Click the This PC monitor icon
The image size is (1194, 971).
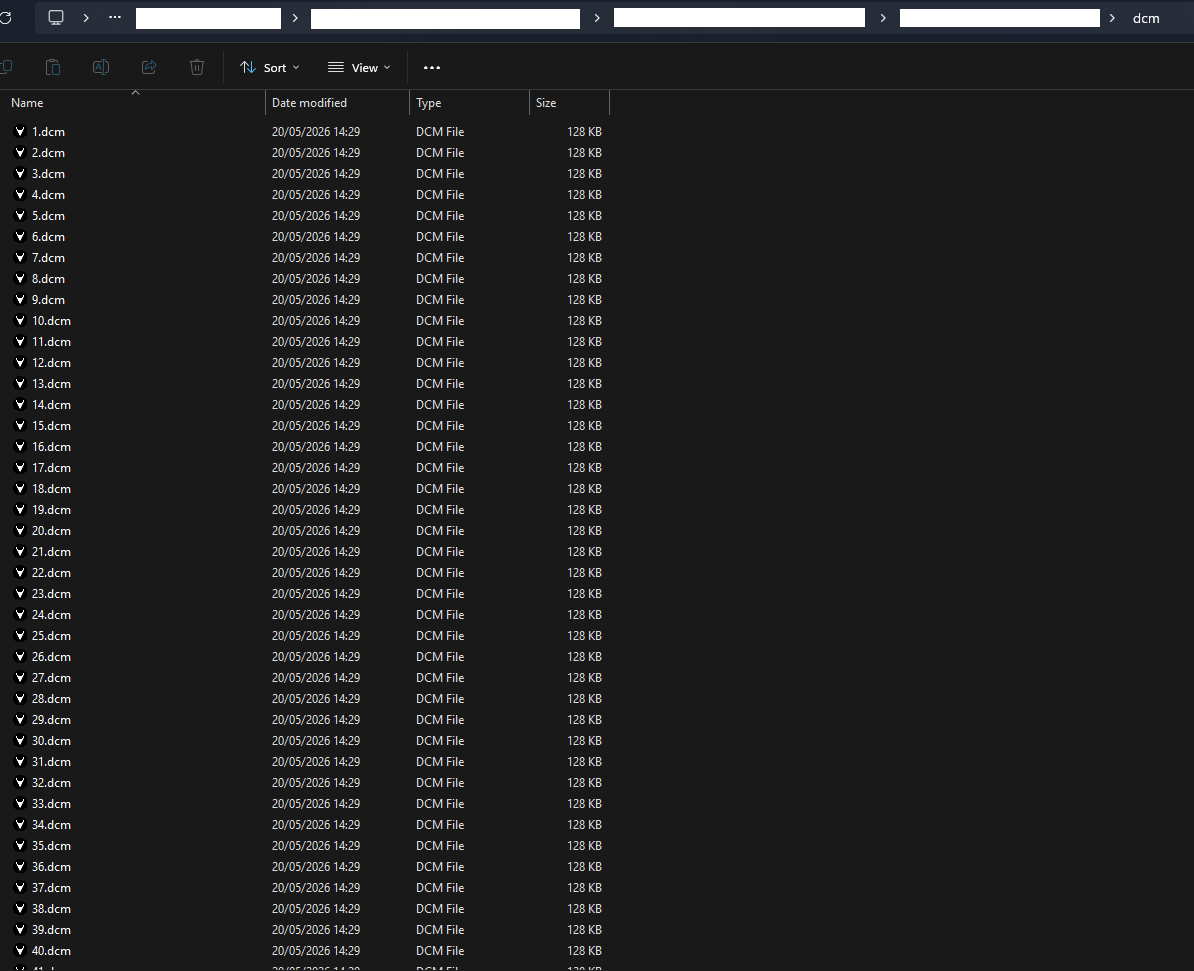coord(56,18)
